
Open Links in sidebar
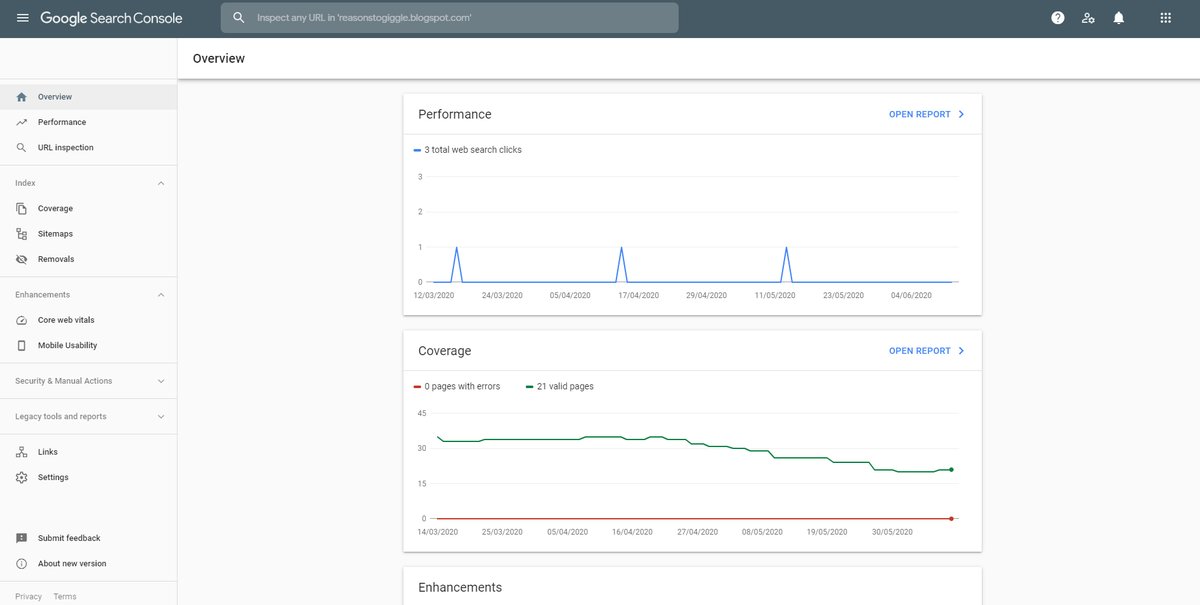[x=88, y=452]
